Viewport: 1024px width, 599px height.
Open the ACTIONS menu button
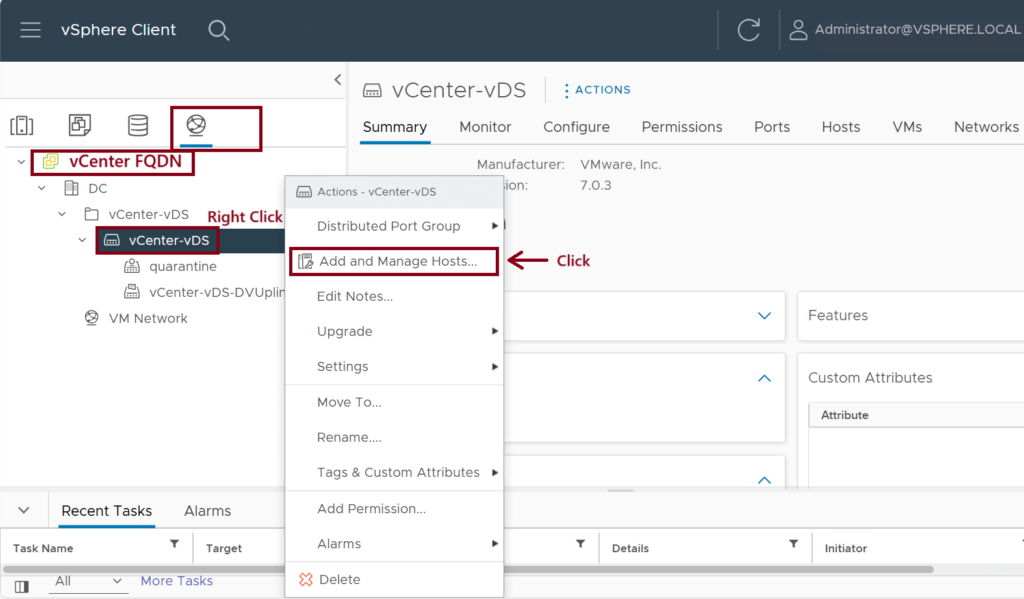[598, 90]
